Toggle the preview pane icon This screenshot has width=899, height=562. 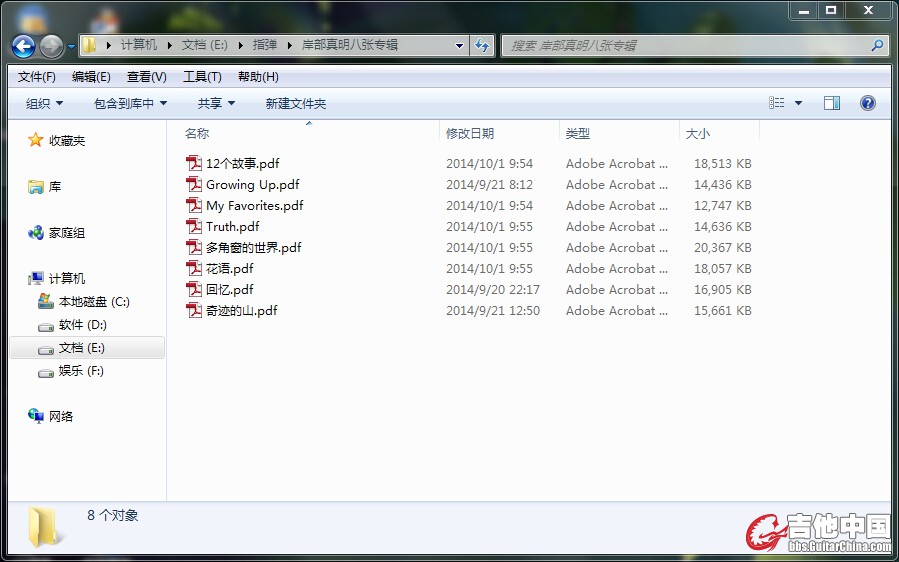coord(831,103)
